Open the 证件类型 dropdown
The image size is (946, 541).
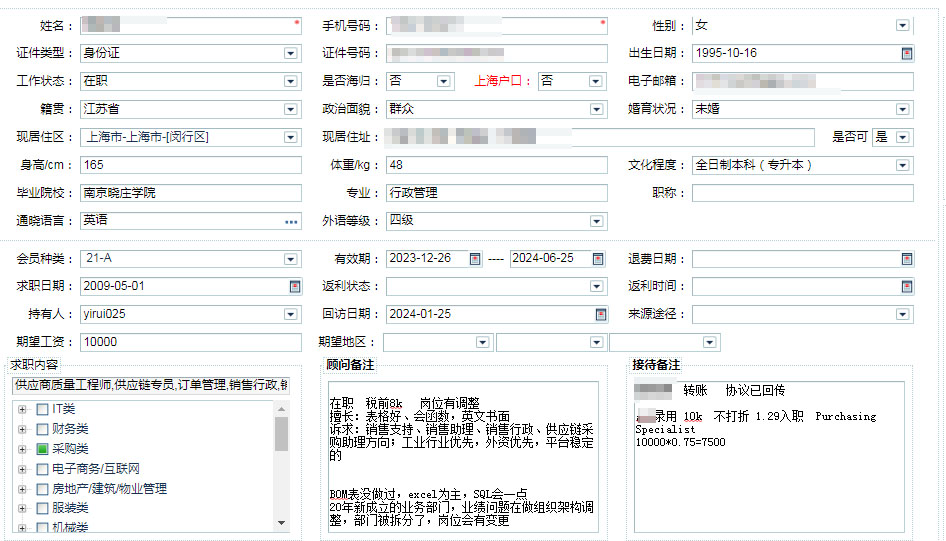[x=290, y=54]
